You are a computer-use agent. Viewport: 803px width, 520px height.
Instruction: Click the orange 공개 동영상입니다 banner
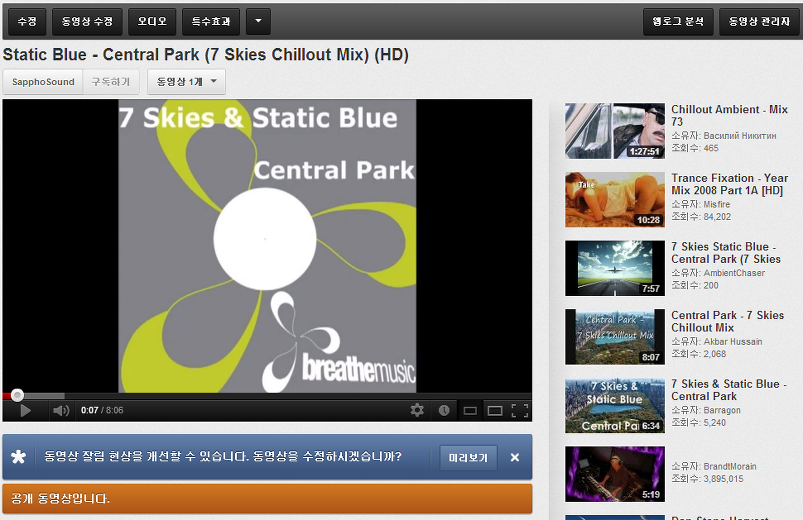[x=267, y=498]
